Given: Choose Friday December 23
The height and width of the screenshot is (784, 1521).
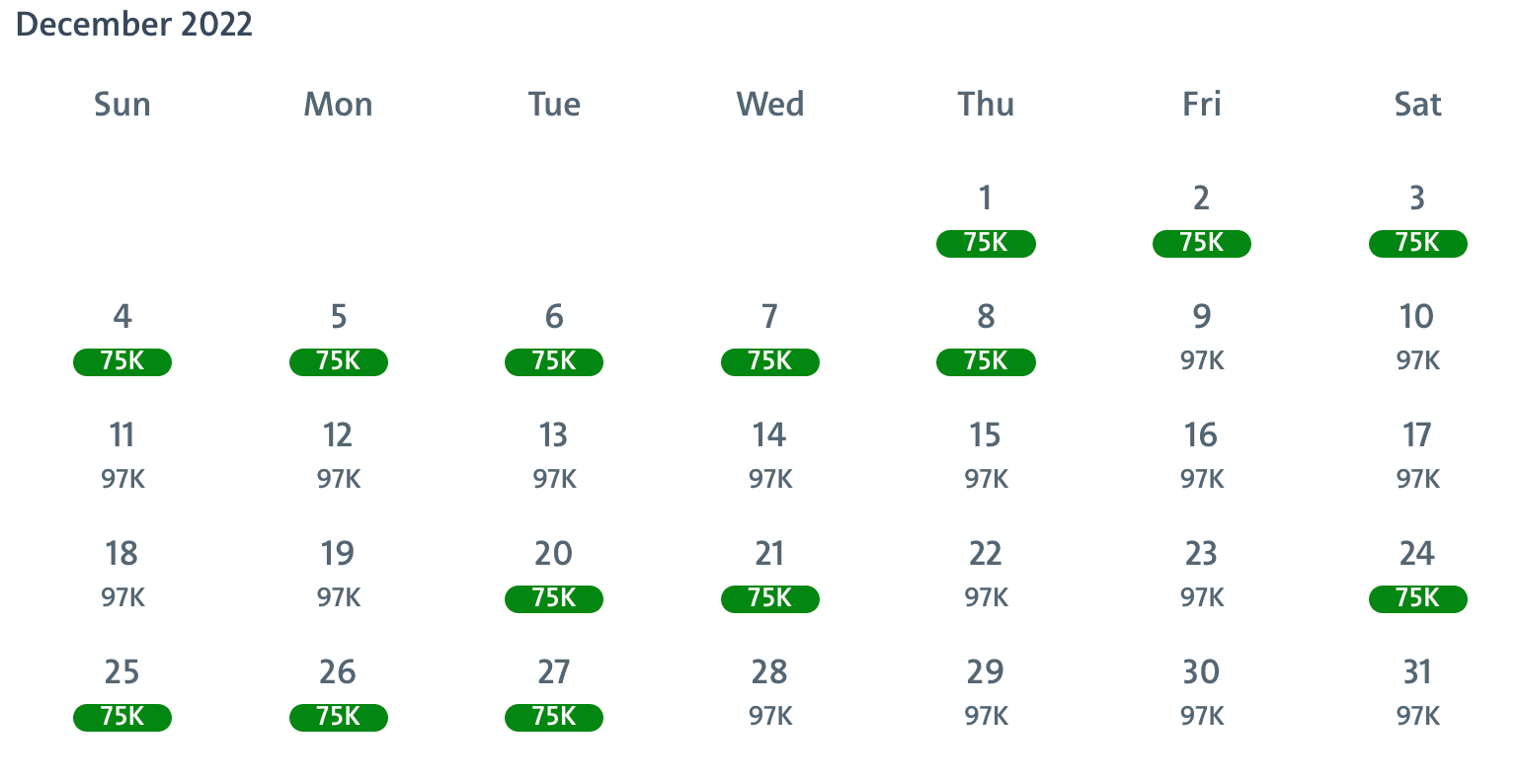Looking at the screenshot, I should tap(1201, 577).
